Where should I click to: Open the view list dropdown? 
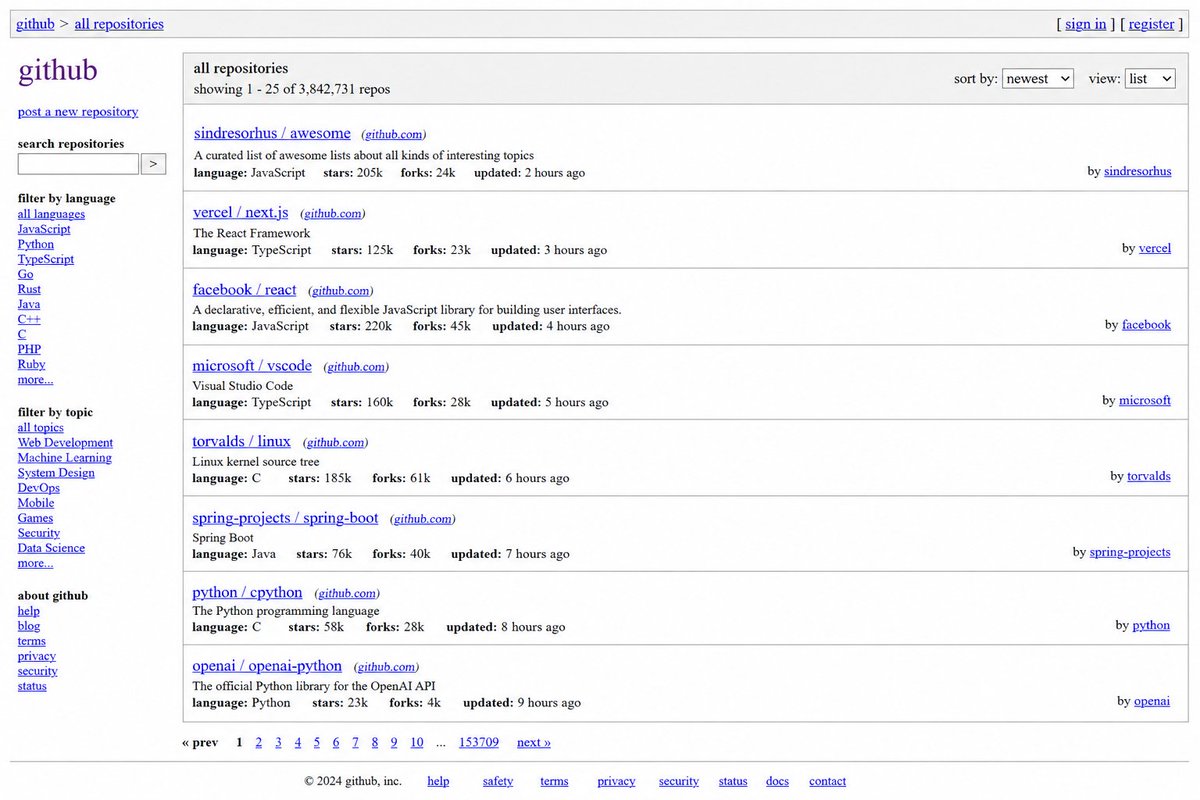pos(1150,78)
